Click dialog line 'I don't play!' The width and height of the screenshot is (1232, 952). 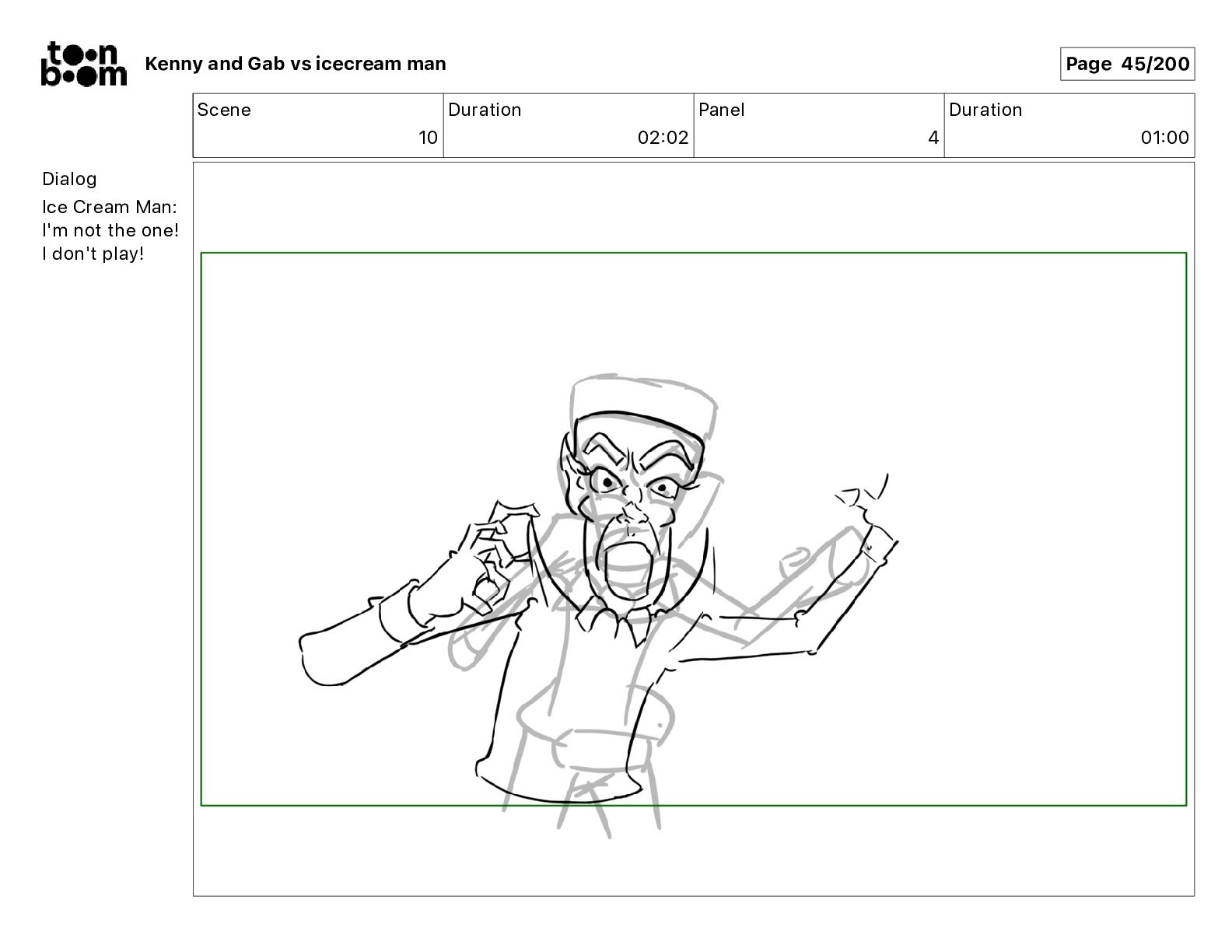pos(93,254)
